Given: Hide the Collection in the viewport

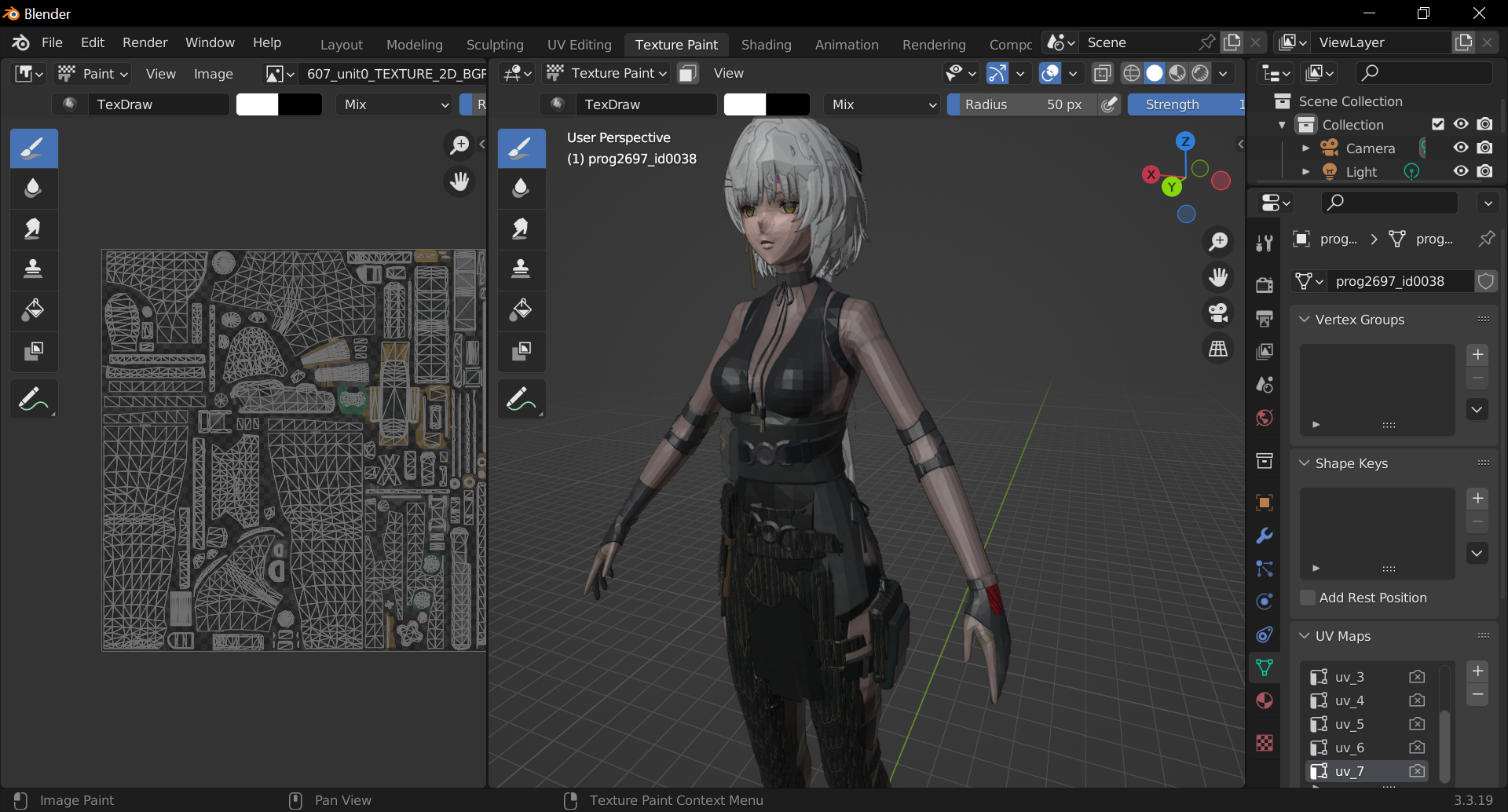Looking at the screenshot, I should point(1461,124).
